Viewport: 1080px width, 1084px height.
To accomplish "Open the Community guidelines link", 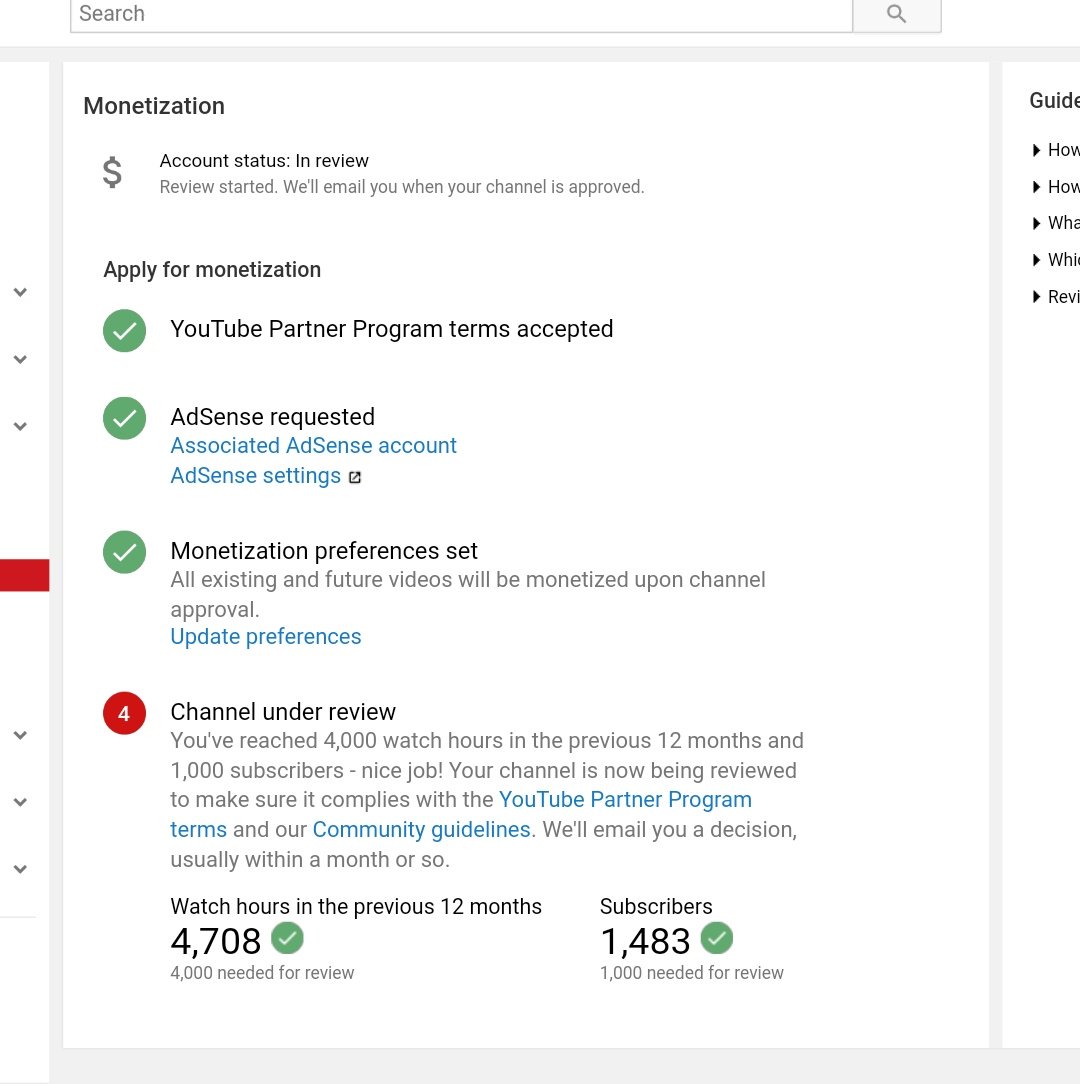I will click(421, 829).
